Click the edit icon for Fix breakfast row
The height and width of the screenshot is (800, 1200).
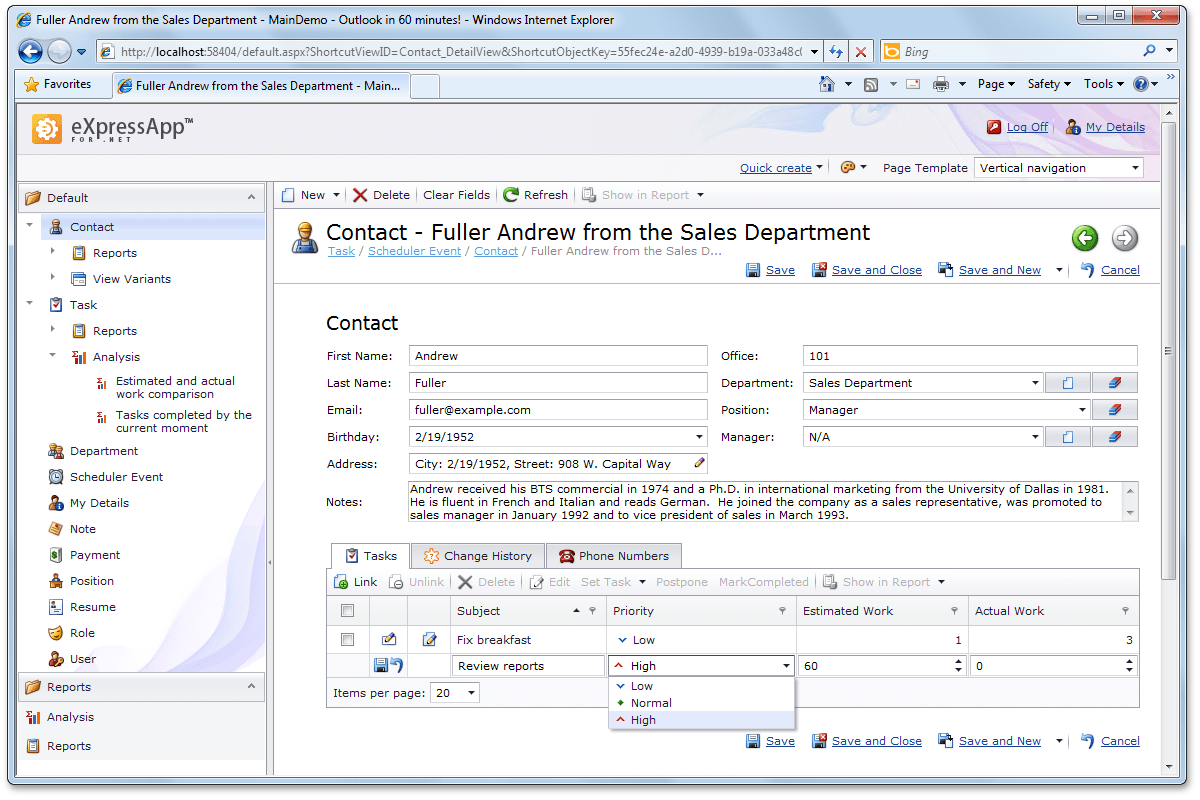click(x=389, y=640)
